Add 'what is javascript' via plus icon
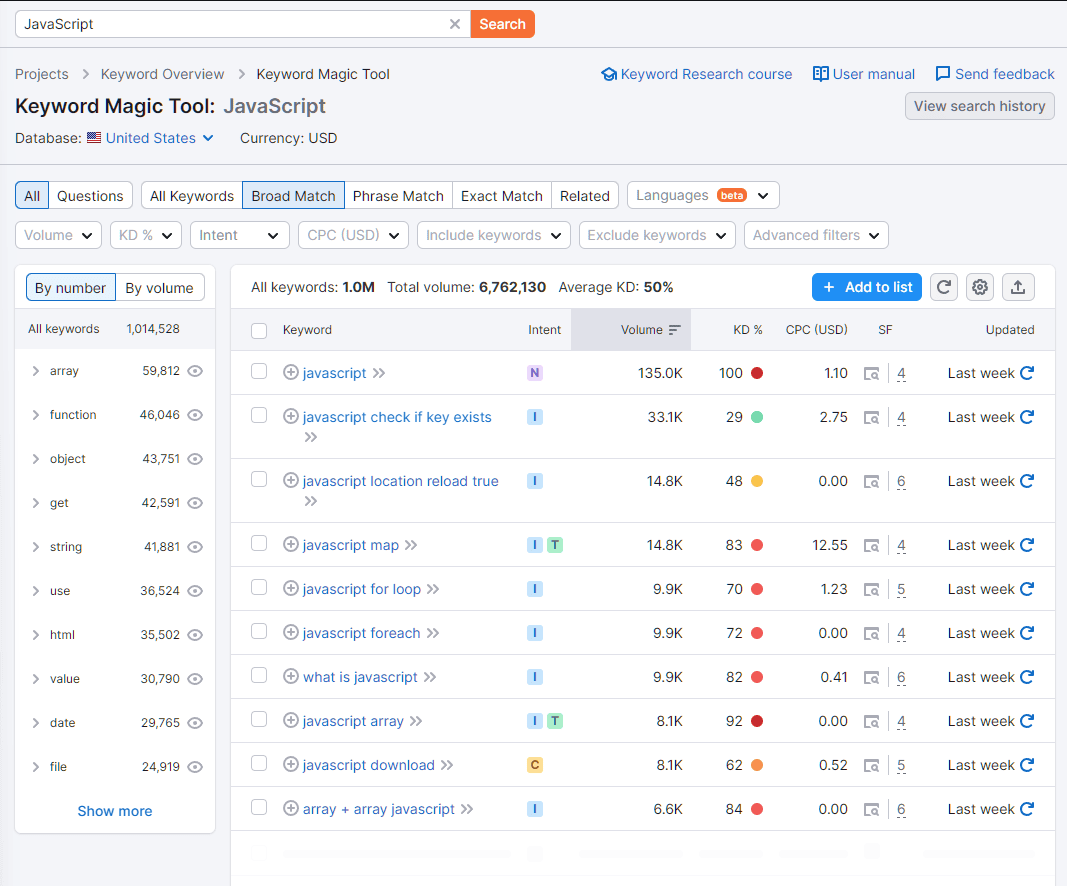 [x=291, y=676]
